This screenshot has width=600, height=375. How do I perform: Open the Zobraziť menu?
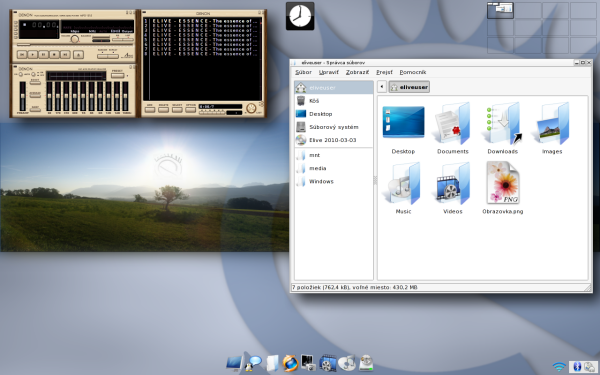[357, 72]
